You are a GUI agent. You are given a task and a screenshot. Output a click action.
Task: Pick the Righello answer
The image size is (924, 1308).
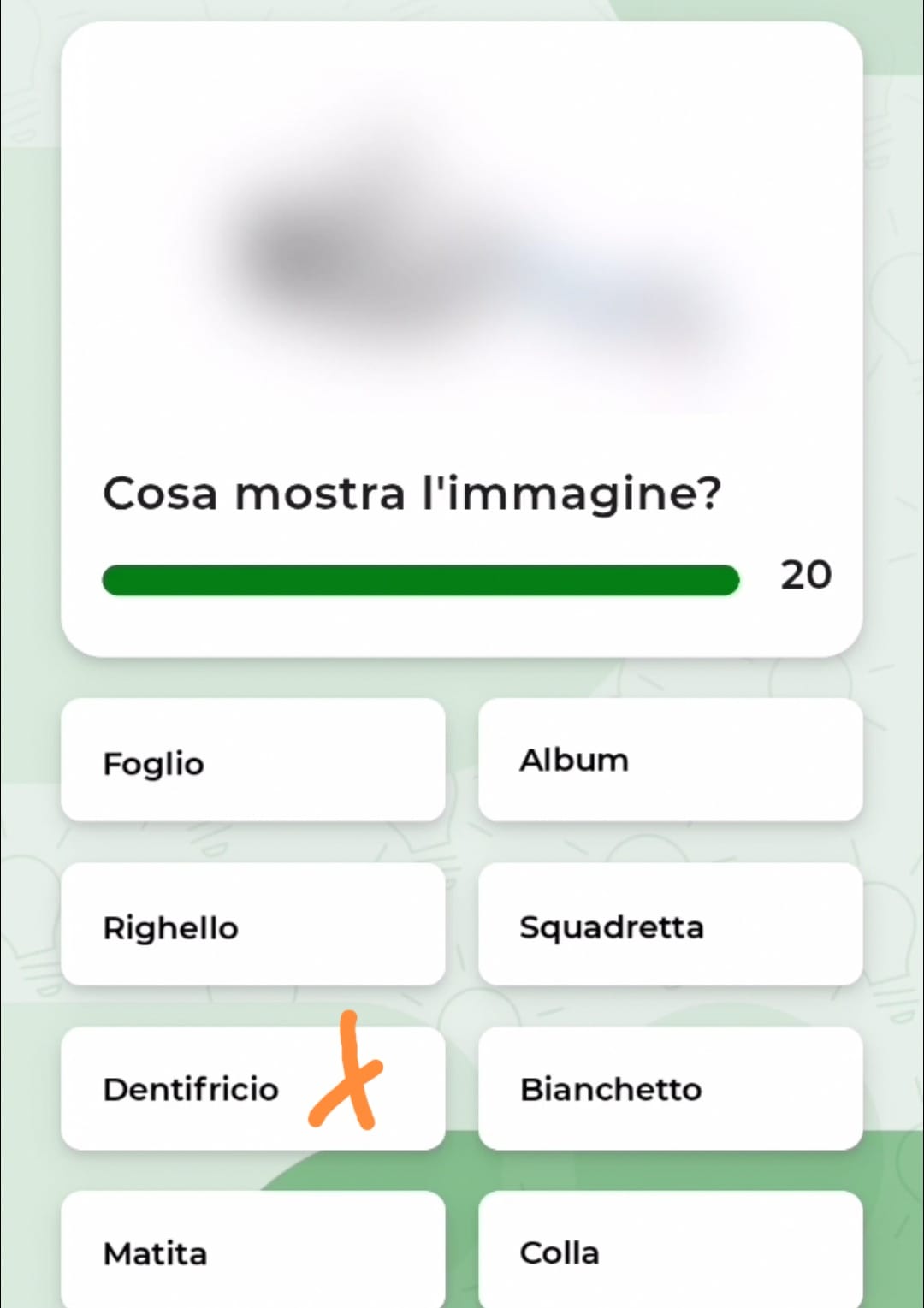point(252,925)
